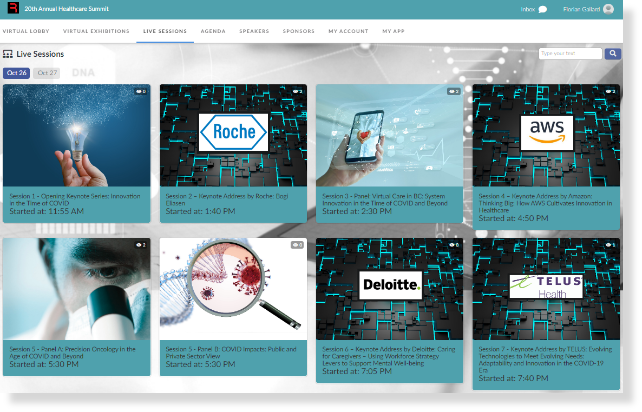Image resolution: width=642 pixels, height=412 pixels.
Task: Select the Live Sessions tab
Action: pos(165,31)
